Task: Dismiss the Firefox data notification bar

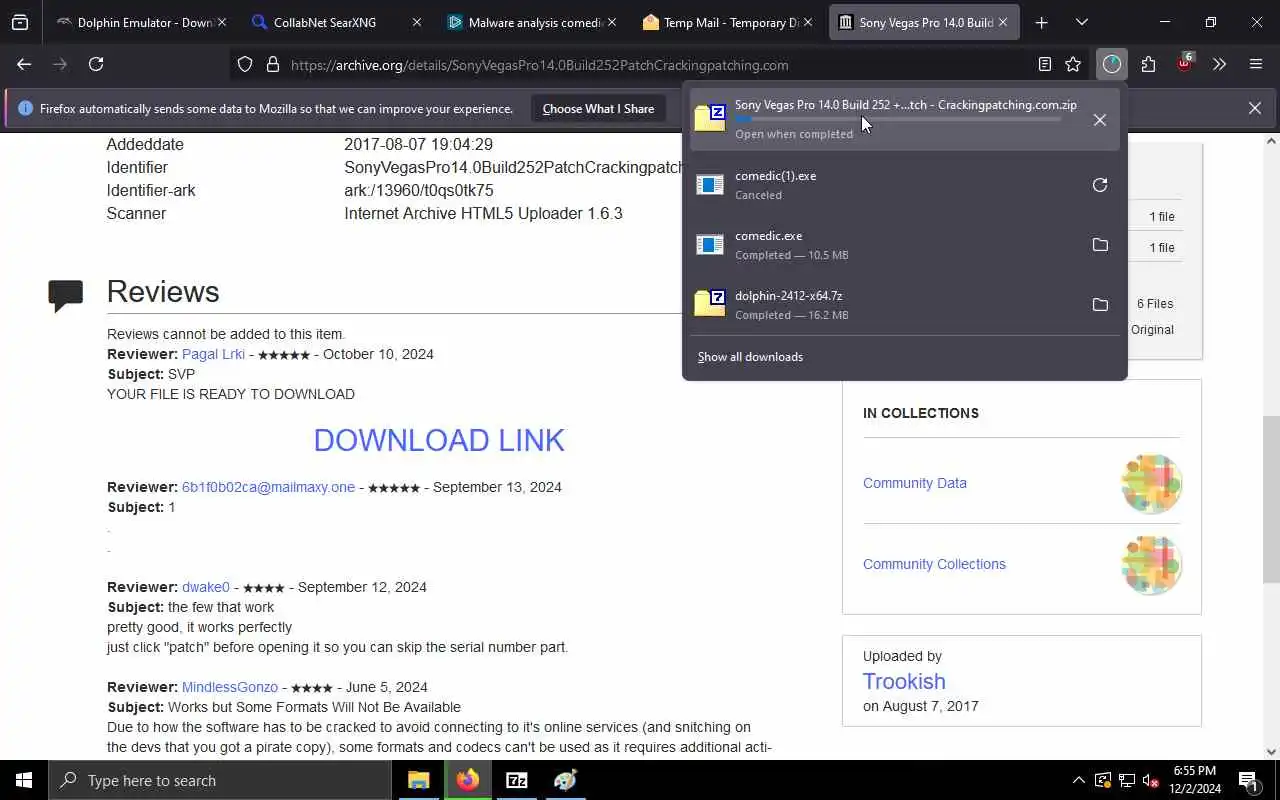Action: pyautogui.click(x=1254, y=108)
